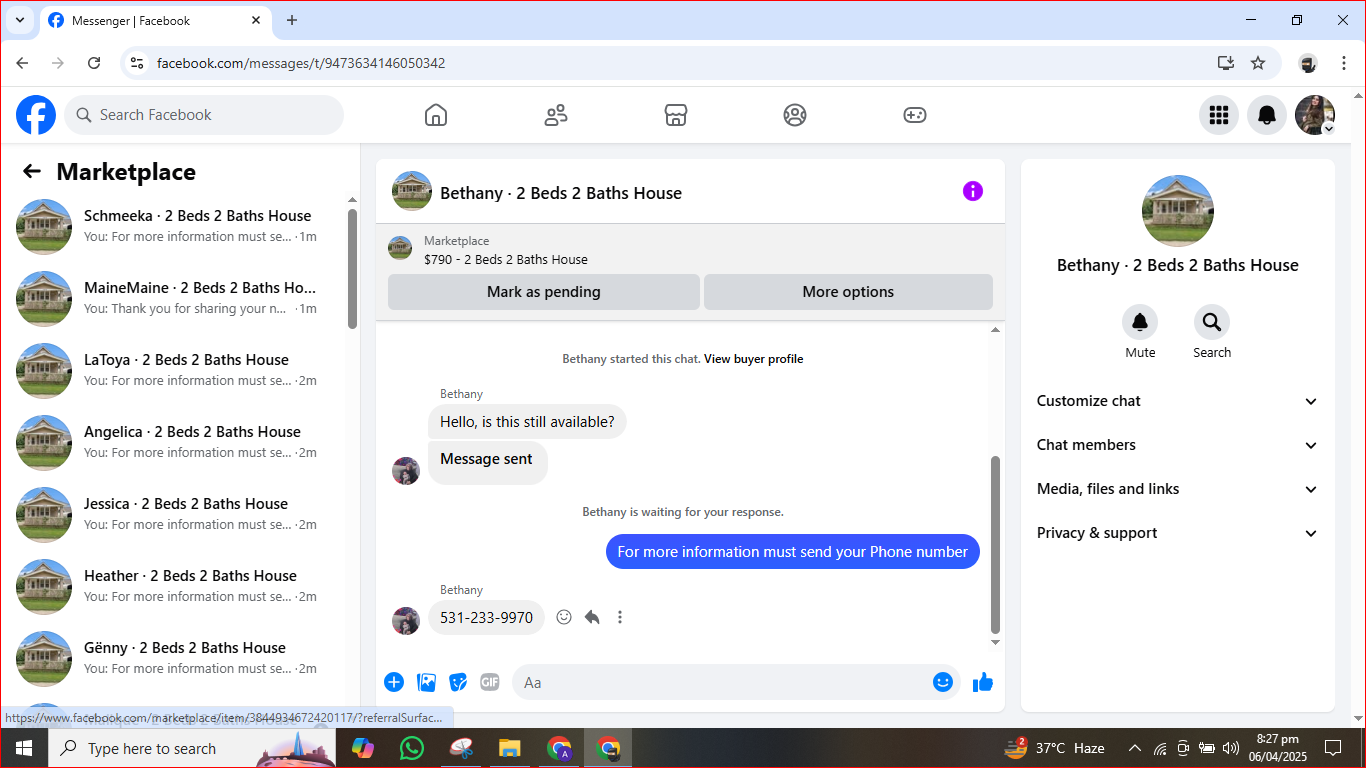Click the Aa message input box
The width and height of the screenshot is (1366, 768).
736,682
